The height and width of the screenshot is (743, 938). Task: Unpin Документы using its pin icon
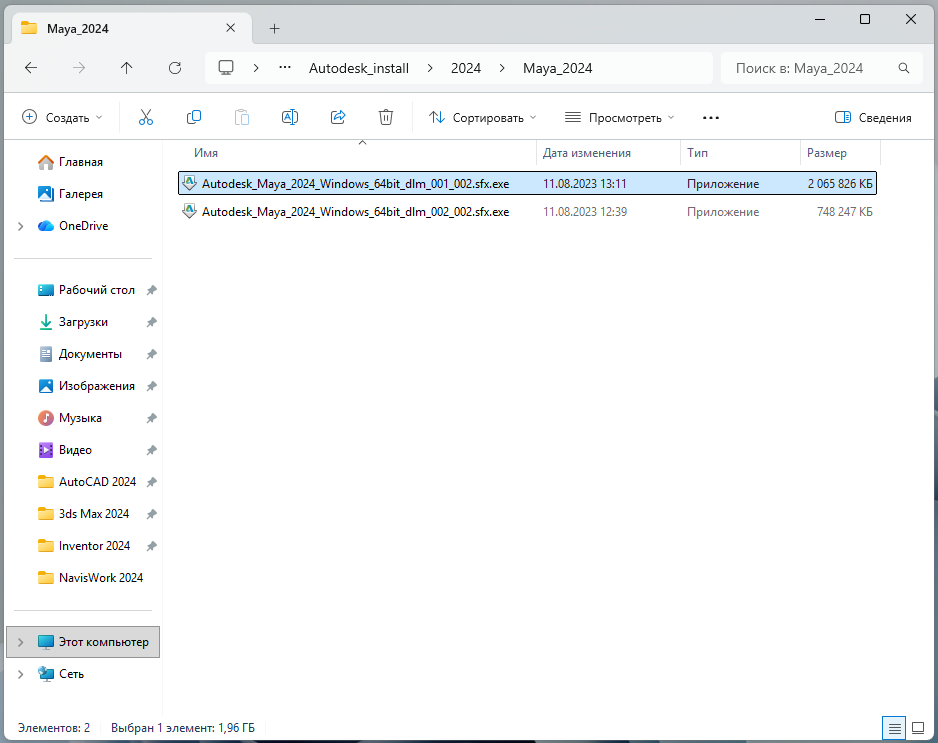pyautogui.click(x=152, y=354)
